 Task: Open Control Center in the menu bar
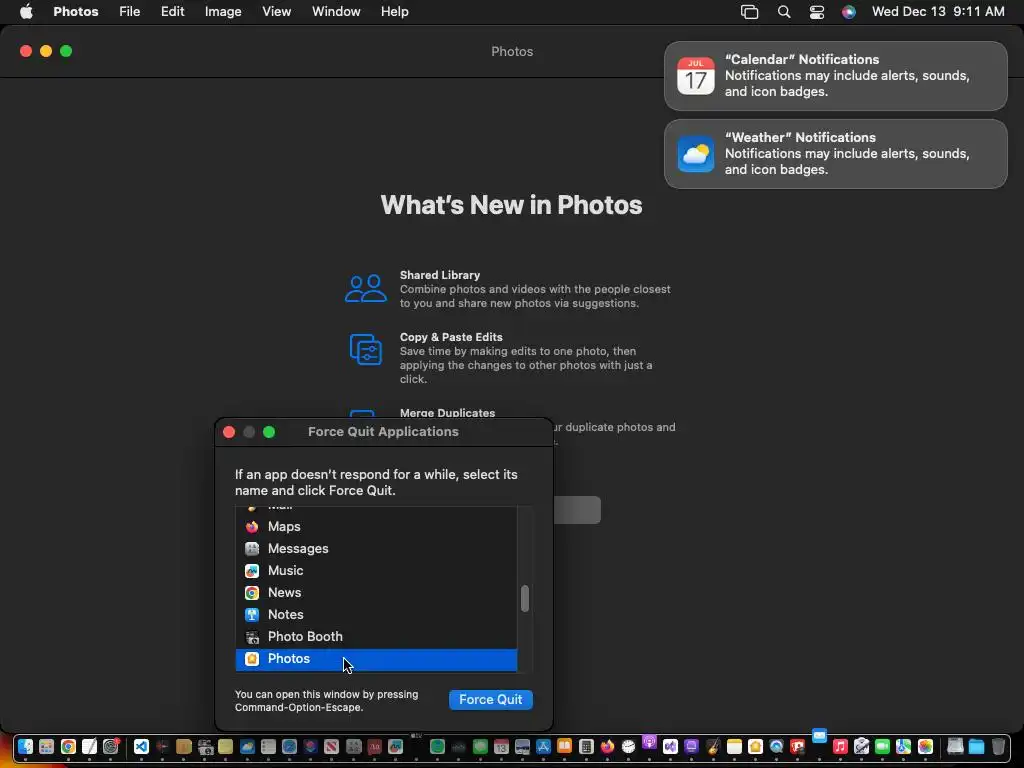pyautogui.click(x=816, y=12)
